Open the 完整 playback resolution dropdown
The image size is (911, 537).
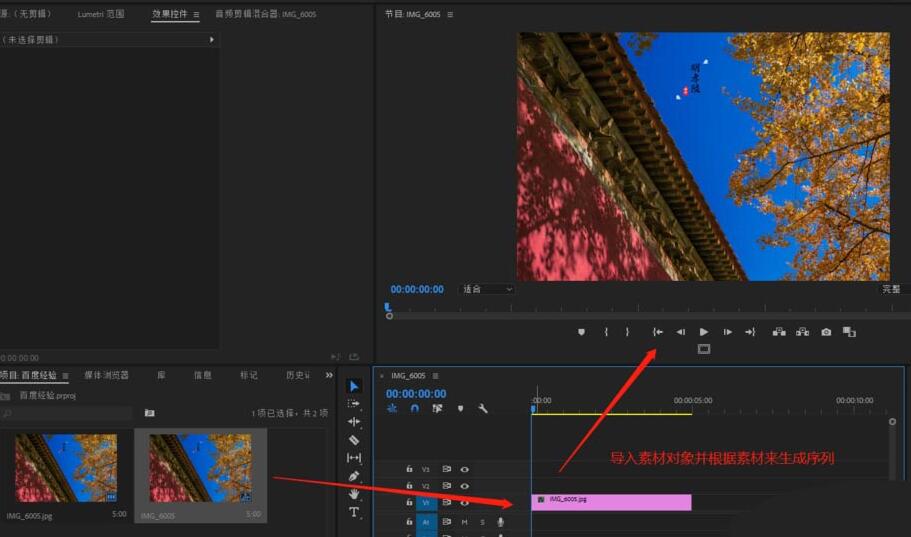pyautogui.click(x=890, y=289)
